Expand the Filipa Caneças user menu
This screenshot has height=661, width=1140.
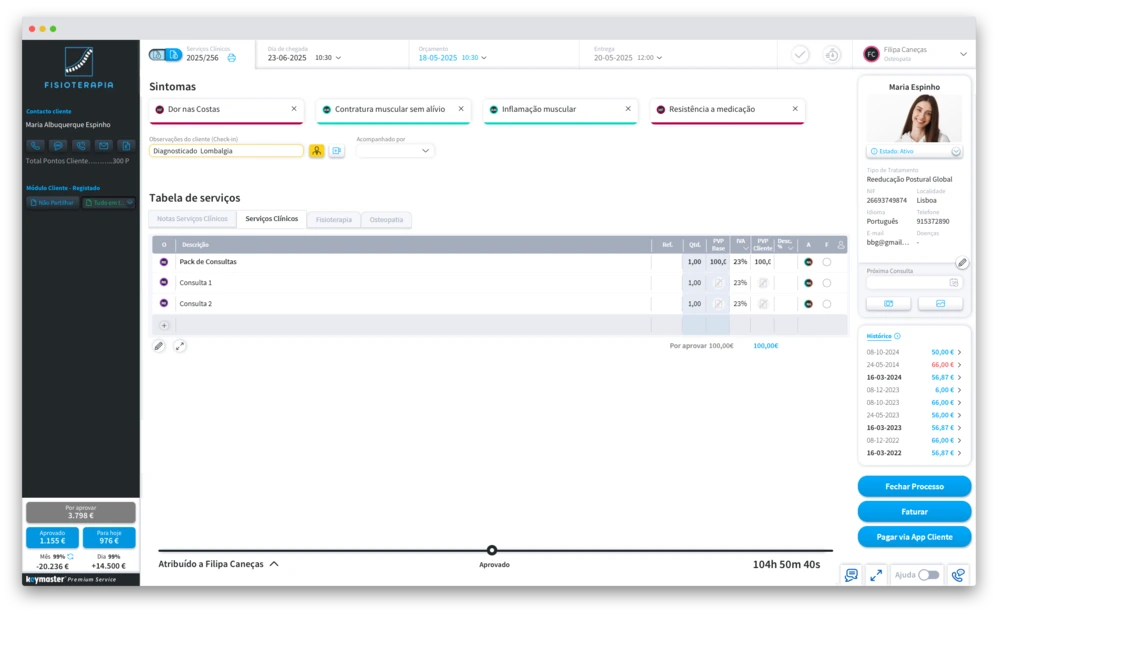(x=963, y=54)
